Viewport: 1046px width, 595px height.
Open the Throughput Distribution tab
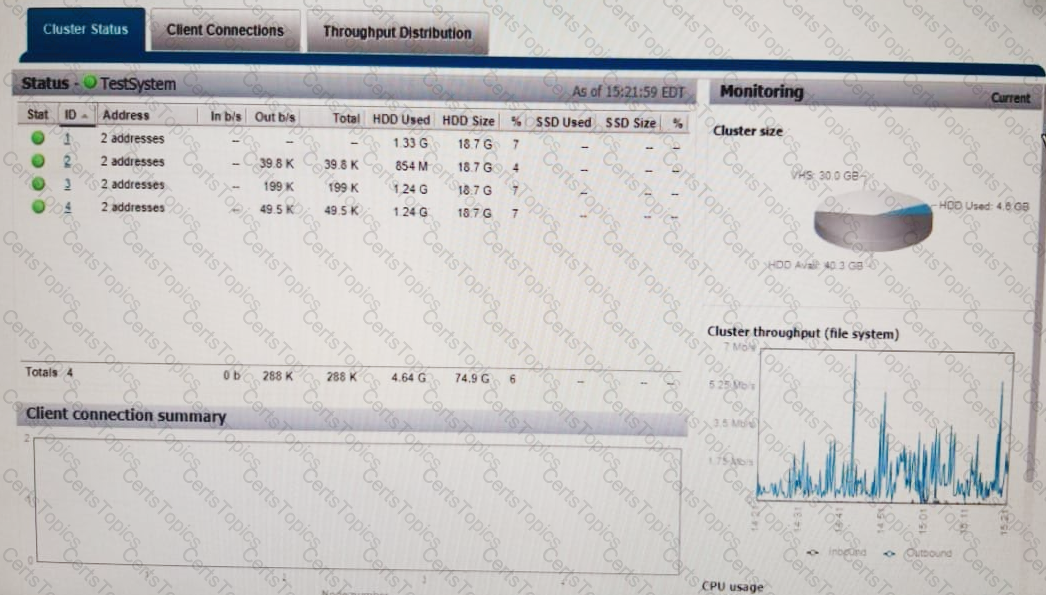pyautogui.click(x=397, y=33)
